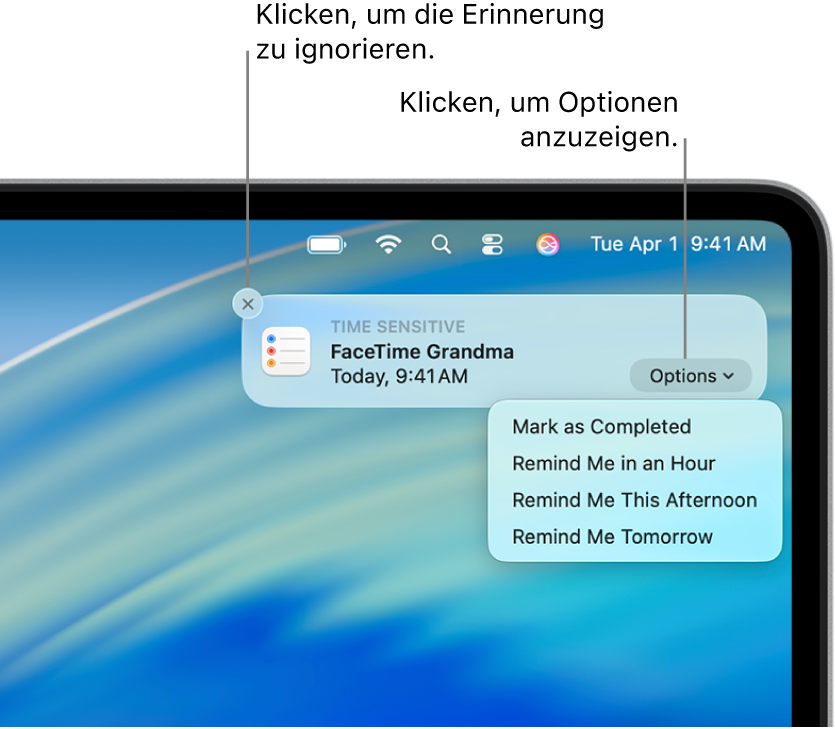This screenshot has width=835, height=729.
Task: Open Spotlight search magnifier icon
Action: point(441,245)
